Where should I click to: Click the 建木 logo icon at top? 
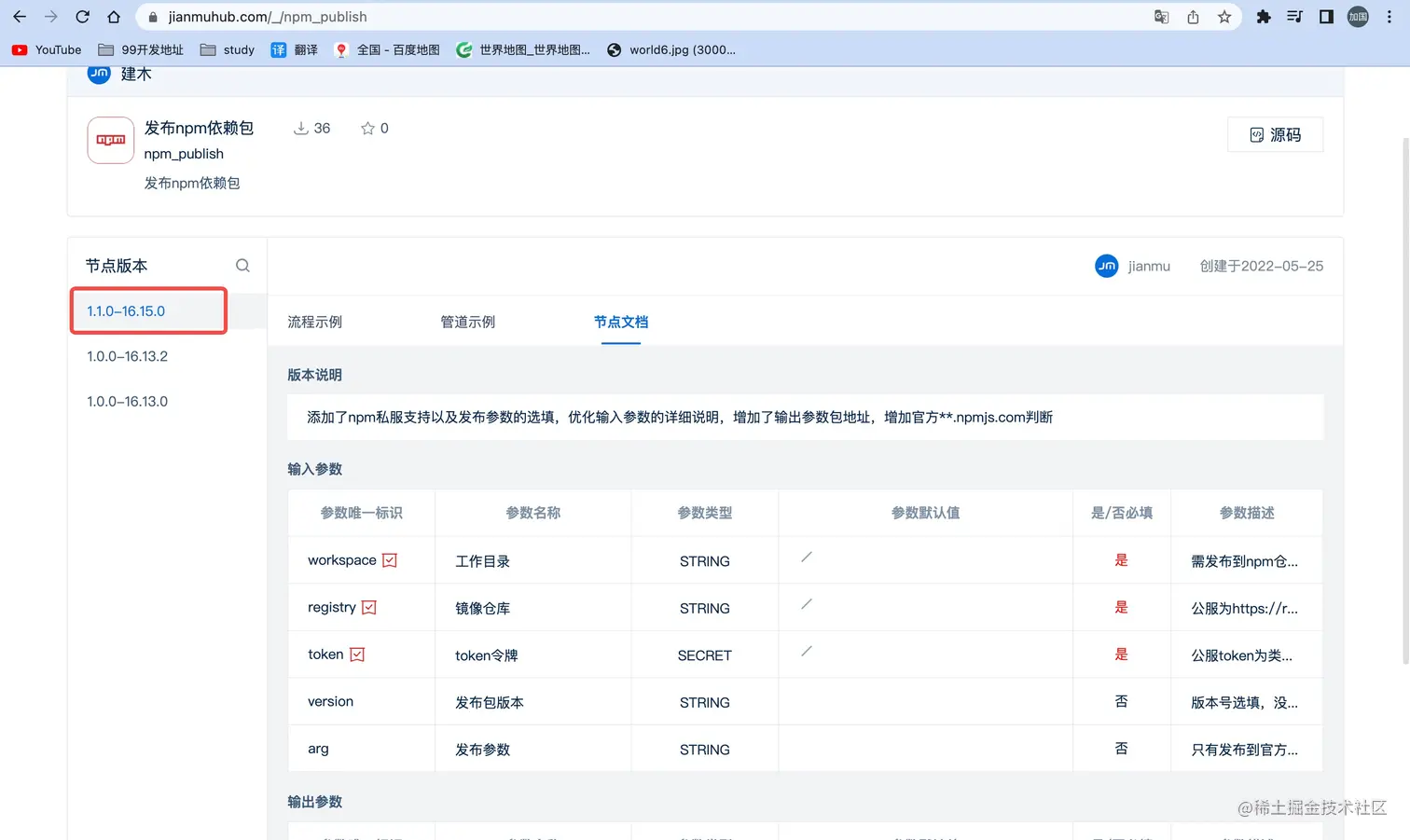(99, 75)
